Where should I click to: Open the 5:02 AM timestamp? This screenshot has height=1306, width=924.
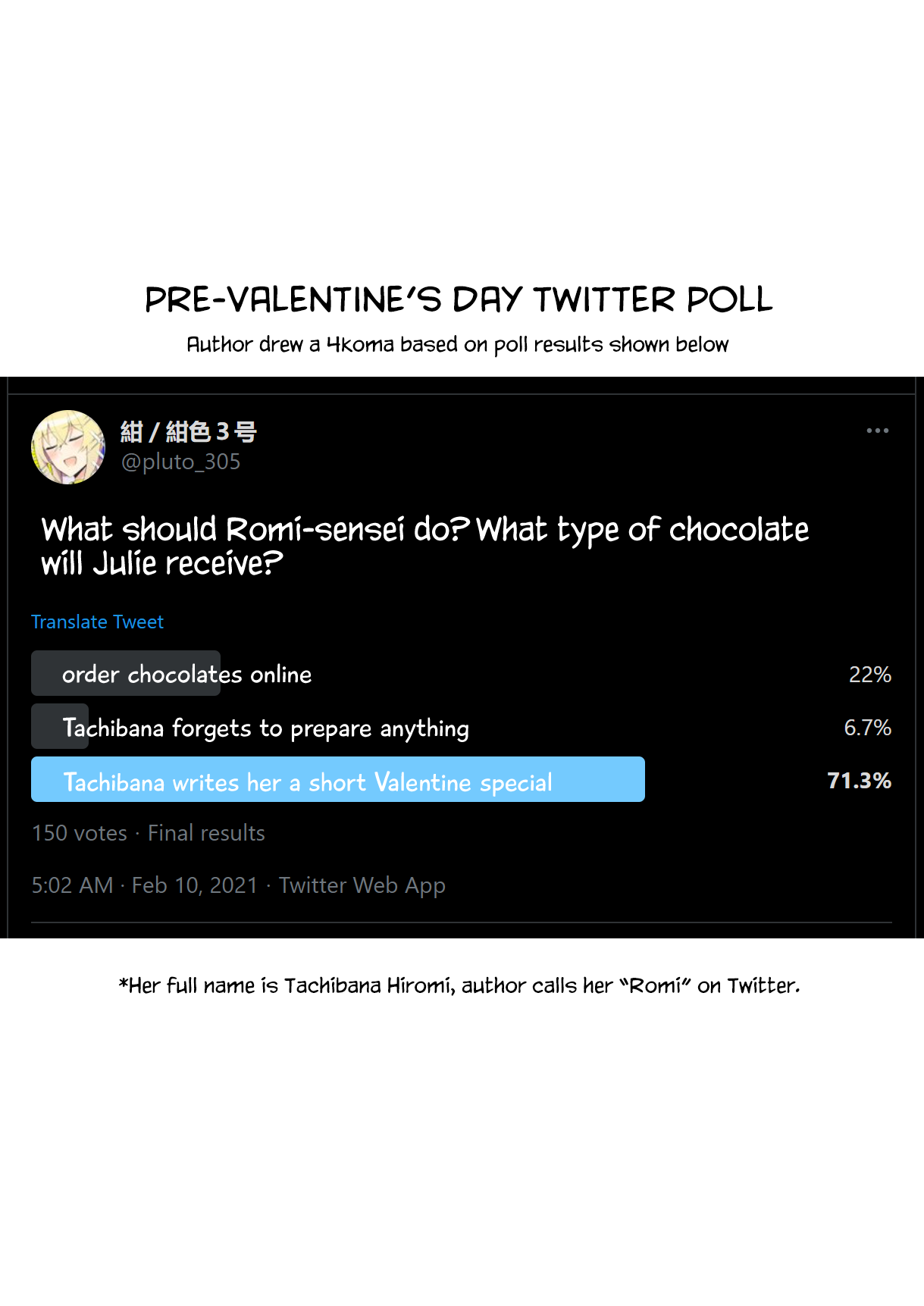(72, 885)
